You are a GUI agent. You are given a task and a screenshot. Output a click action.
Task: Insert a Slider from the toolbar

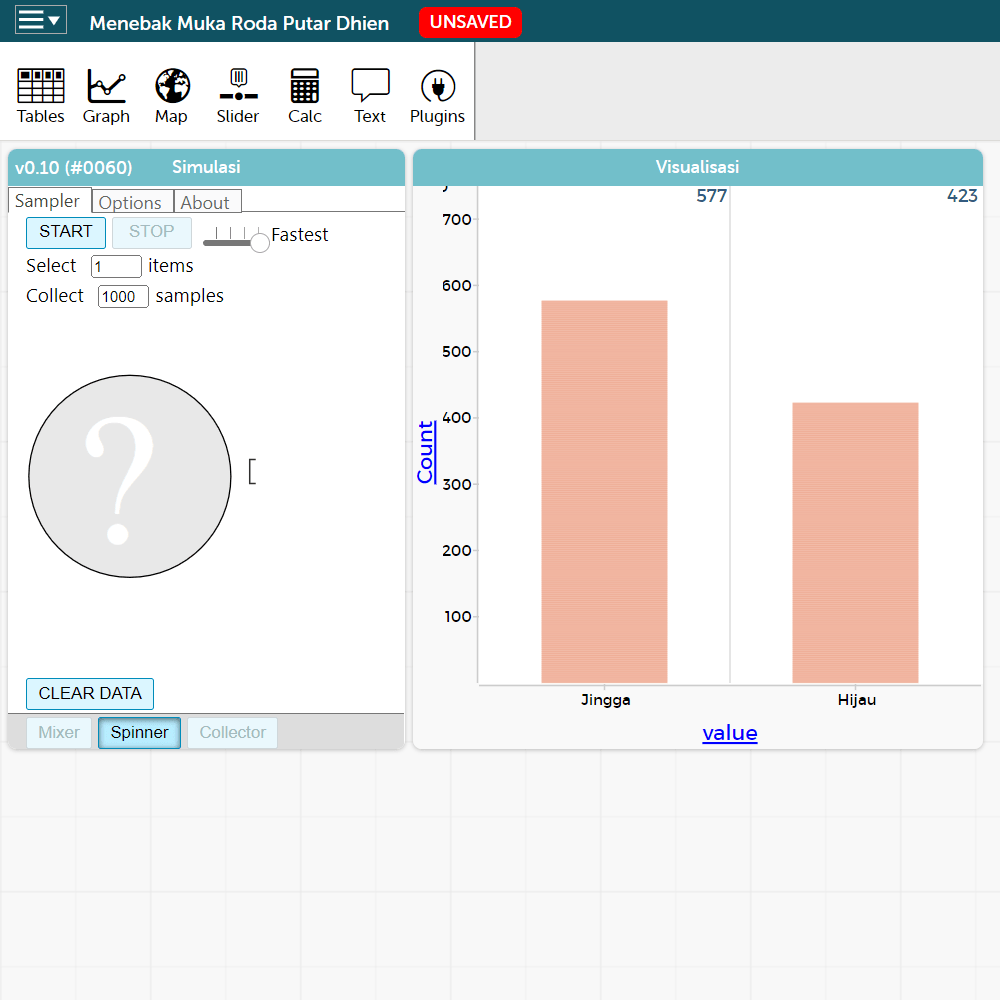click(x=238, y=97)
